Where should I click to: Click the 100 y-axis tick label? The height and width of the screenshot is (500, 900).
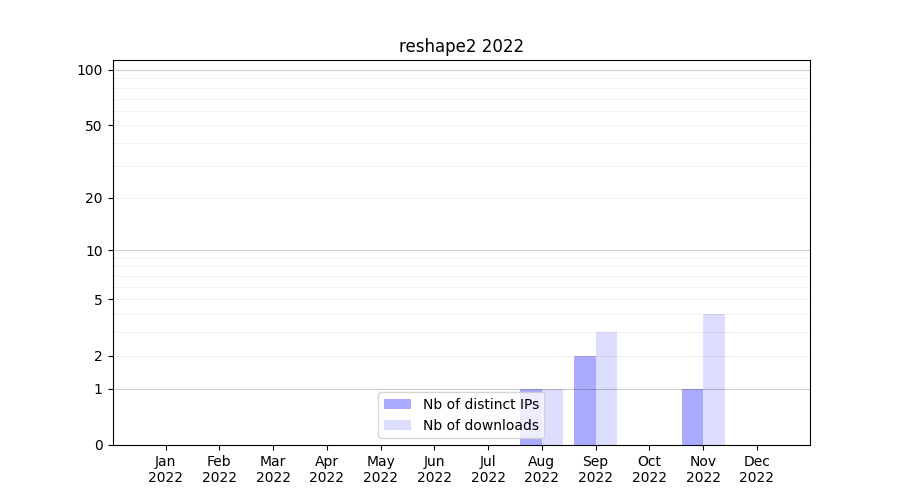point(90,70)
